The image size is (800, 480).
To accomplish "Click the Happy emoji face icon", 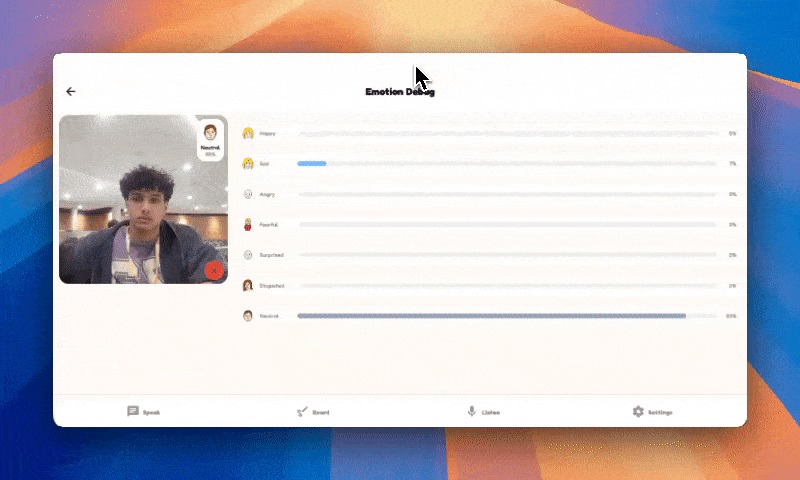I will click(248, 134).
